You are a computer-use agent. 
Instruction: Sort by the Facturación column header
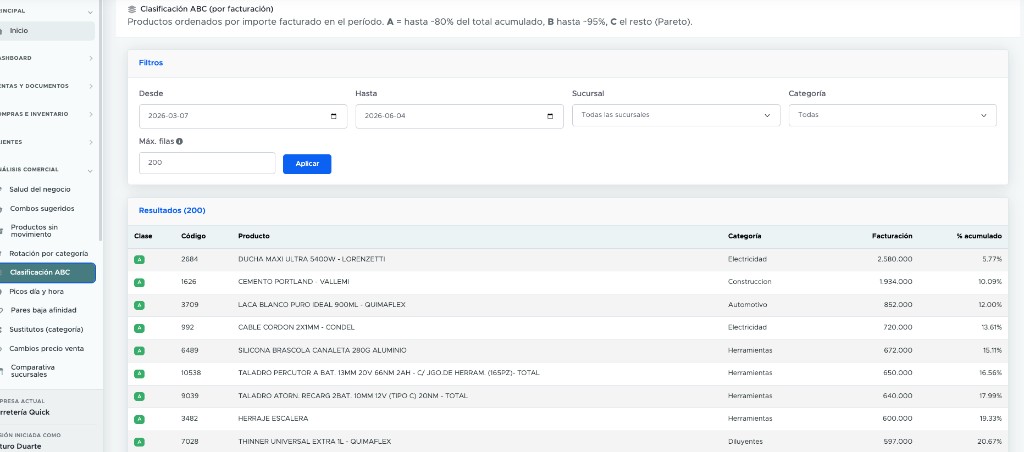click(891, 236)
